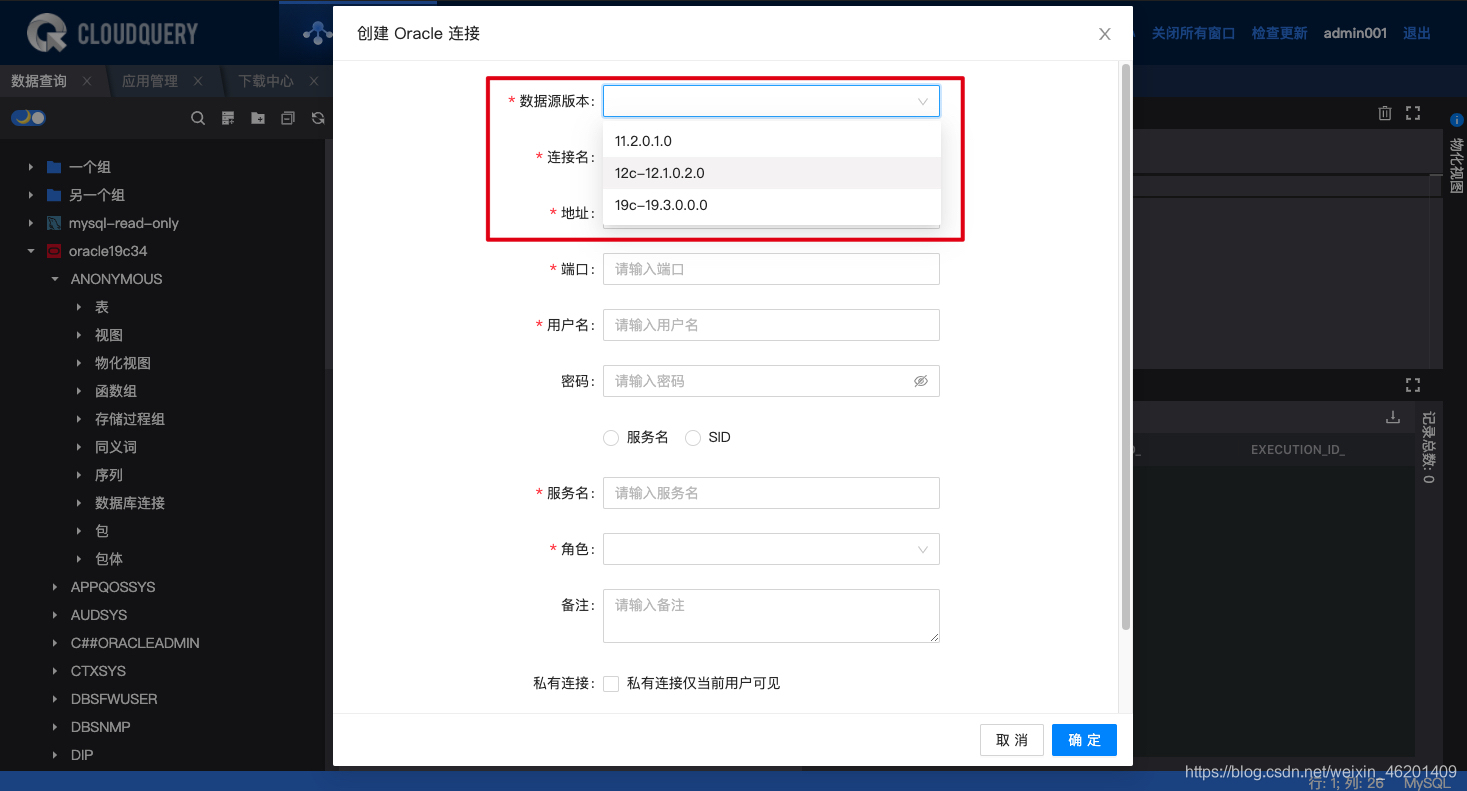Click the Oracle icon beside oracle19c34
This screenshot has height=791, width=1467.
coord(54,251)
